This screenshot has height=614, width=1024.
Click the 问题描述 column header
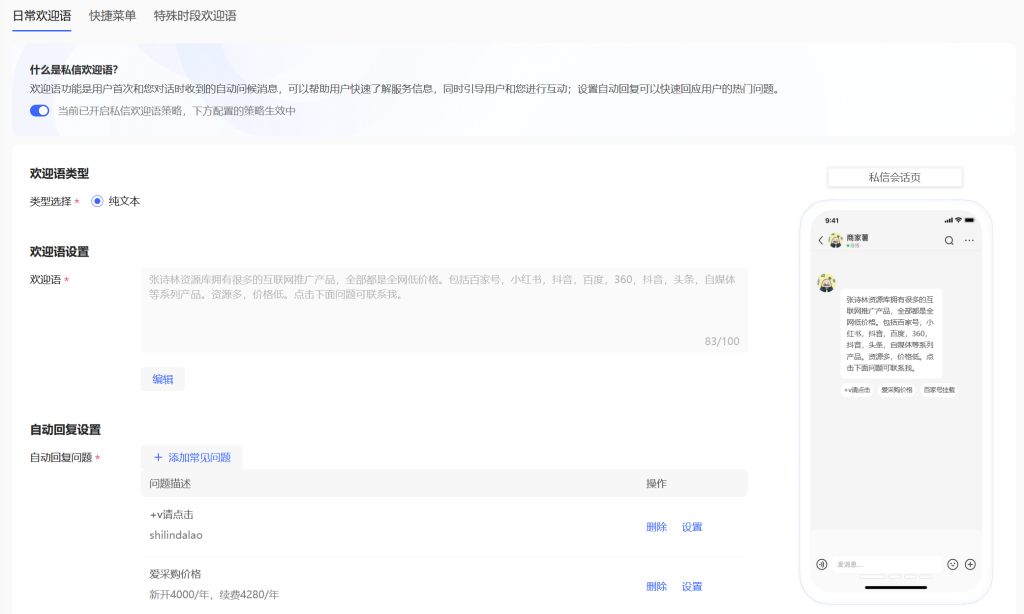[170, 483]
